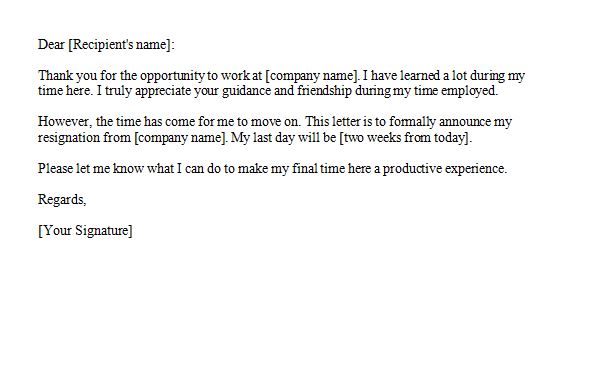Click the [company name] placeholder after "resignation from"
The image size is (596, 384).
[181, 137]
